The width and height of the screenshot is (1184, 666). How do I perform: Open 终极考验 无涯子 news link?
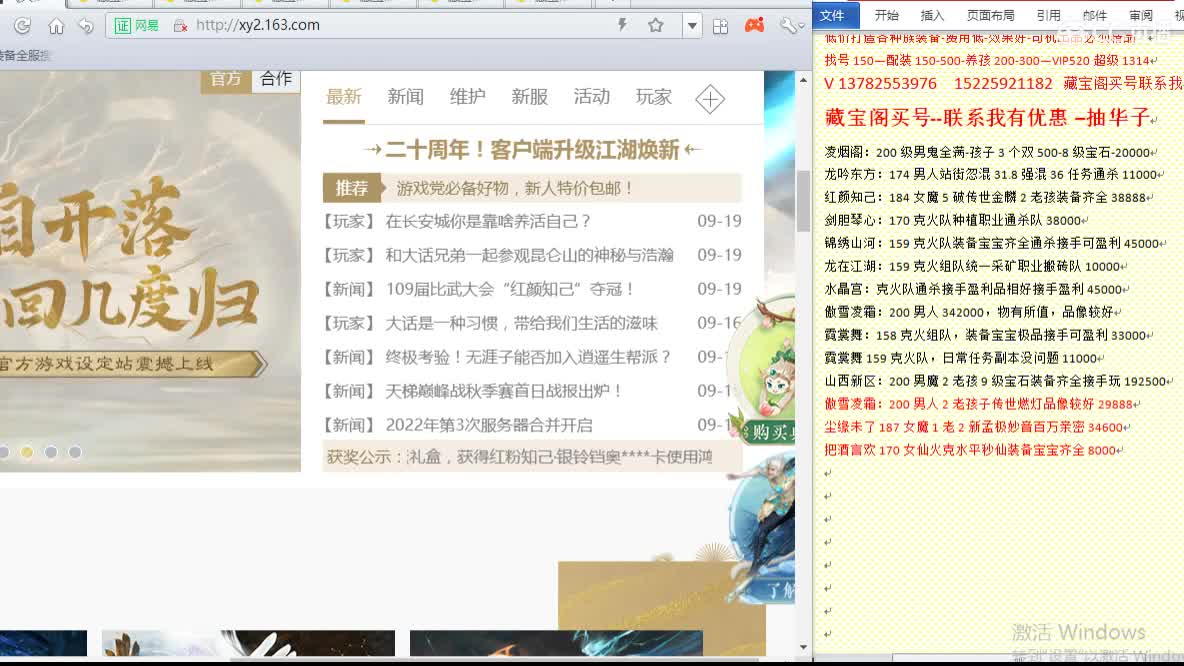(x=529, y=357)
